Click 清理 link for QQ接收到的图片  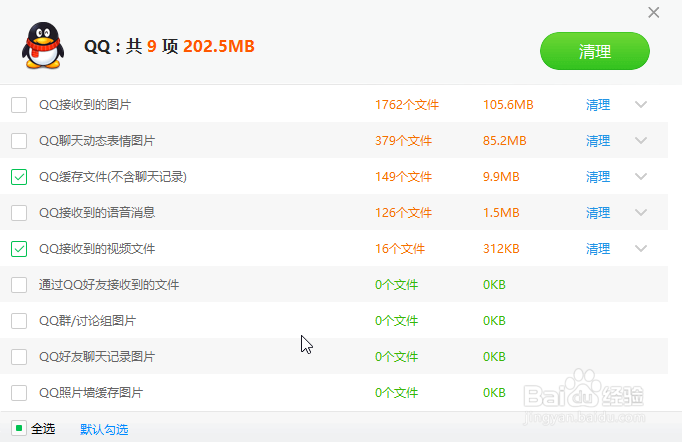(598, 105)
